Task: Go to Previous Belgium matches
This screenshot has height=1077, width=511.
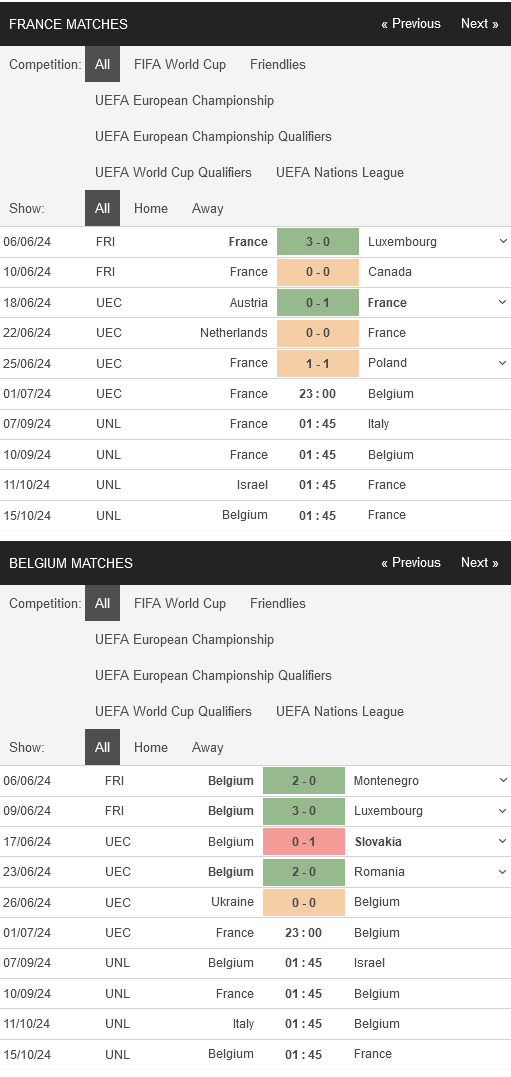Action: pyautogui.click(x=411, y=563)
